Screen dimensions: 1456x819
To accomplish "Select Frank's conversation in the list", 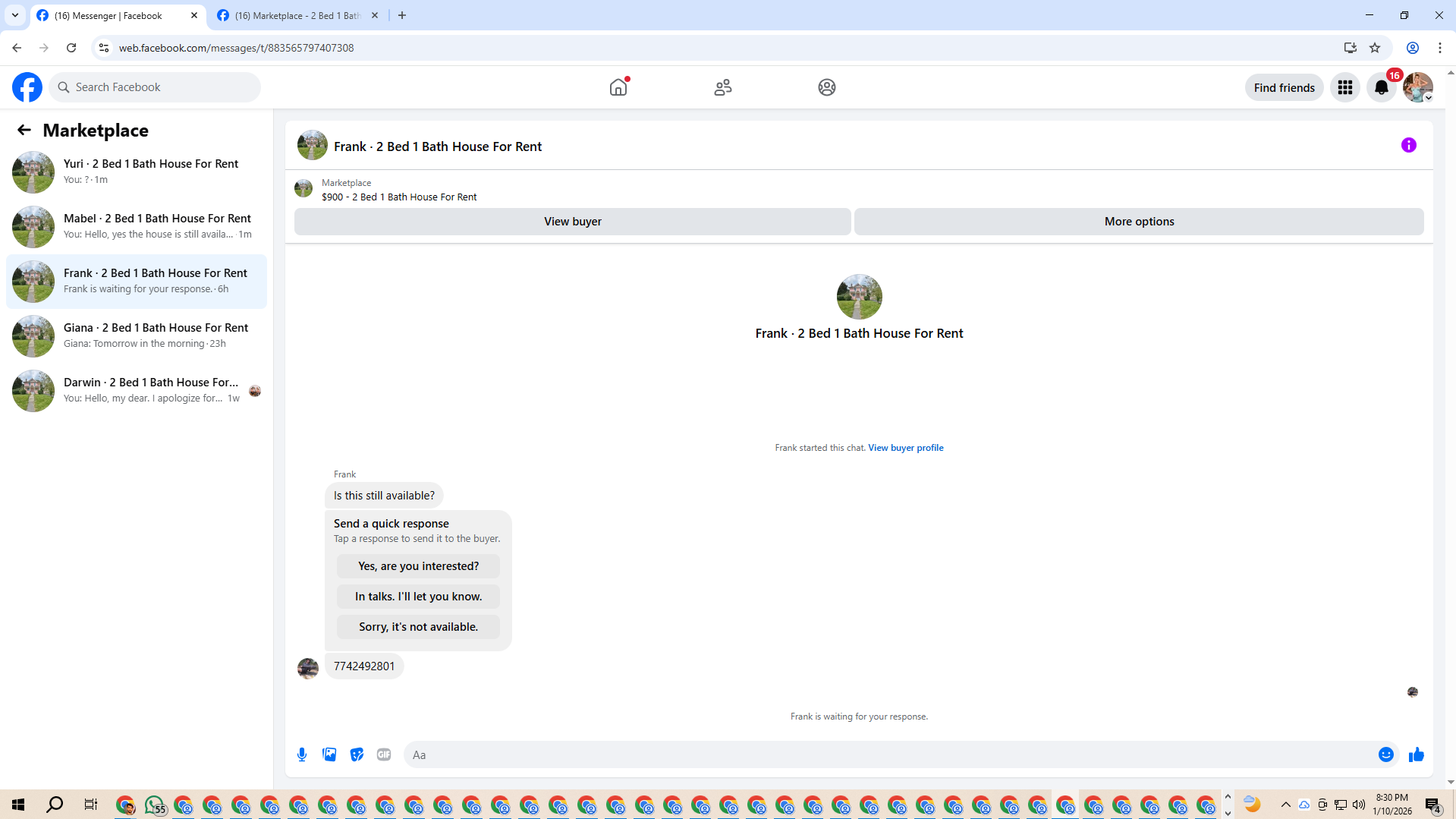I will 137,281.
